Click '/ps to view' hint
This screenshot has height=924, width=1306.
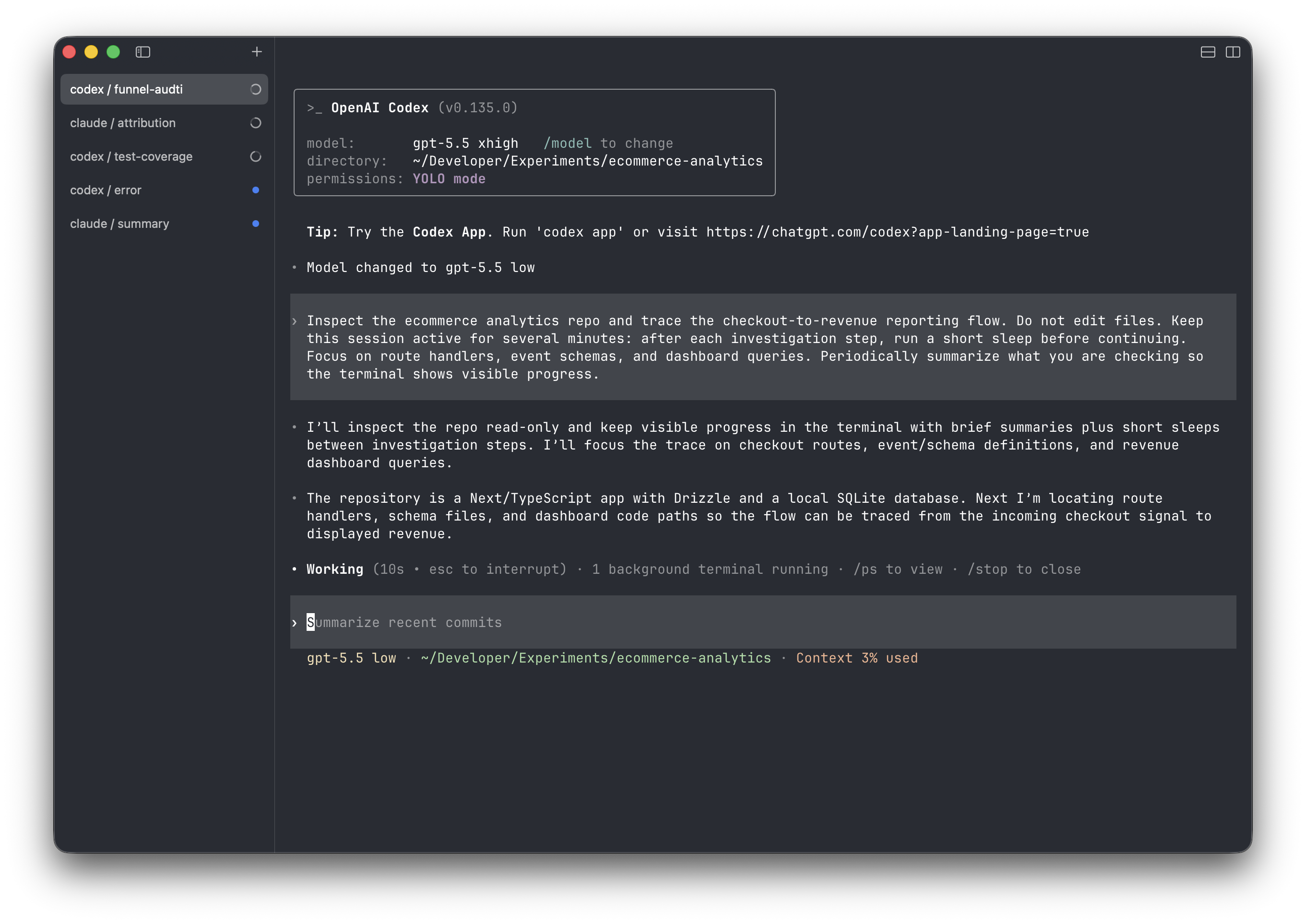pyautogui.click(x=897, y=569)
